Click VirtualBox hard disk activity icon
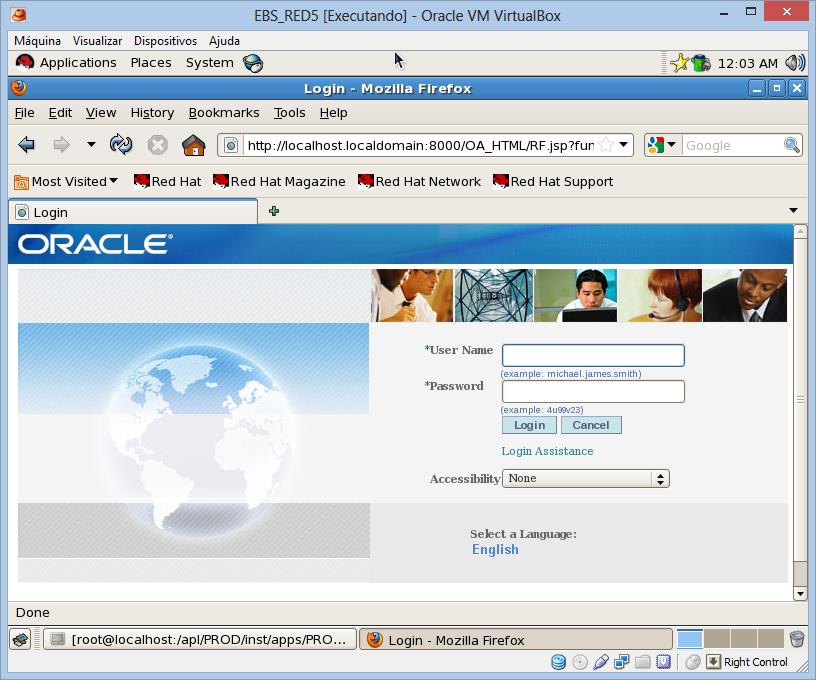Viewport: 816px width, 680px height. click(558, 662)
